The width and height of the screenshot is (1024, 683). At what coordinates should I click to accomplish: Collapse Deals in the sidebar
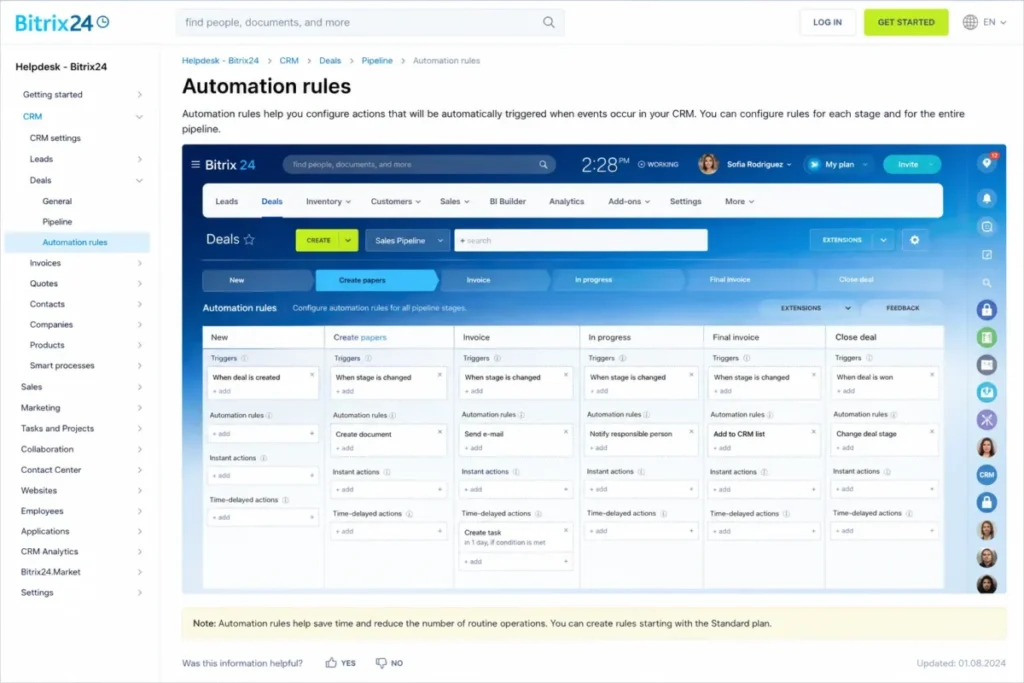(139, 181)
